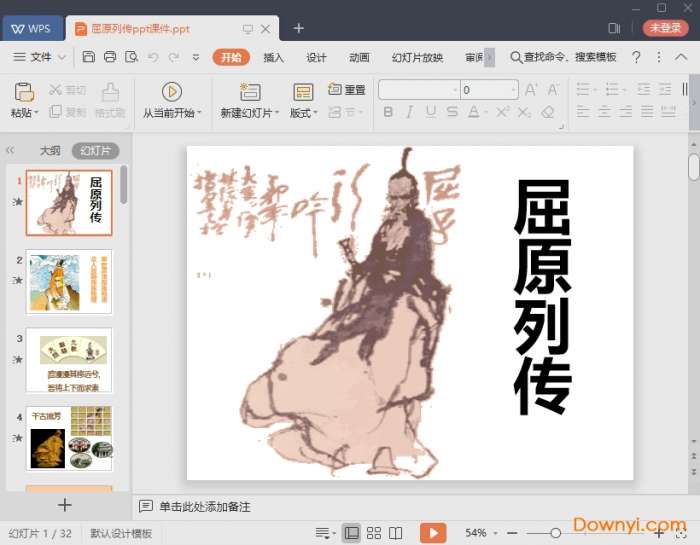
Task: Click the Print icon in quick access toolbar
Action: (110, 57)
